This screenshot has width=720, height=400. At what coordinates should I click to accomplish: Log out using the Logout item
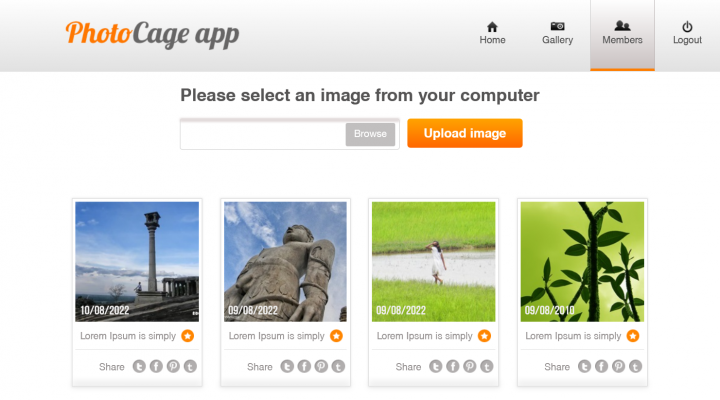tap(687, 34)
